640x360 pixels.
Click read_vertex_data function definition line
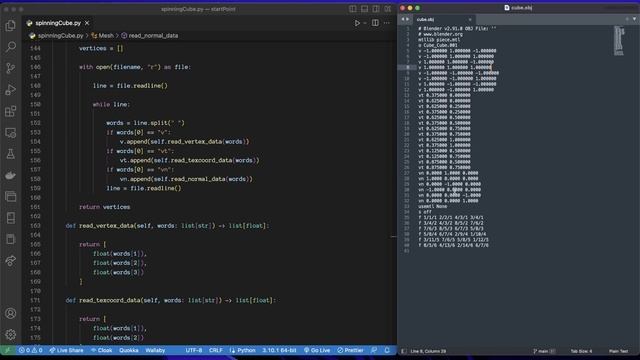167,226
